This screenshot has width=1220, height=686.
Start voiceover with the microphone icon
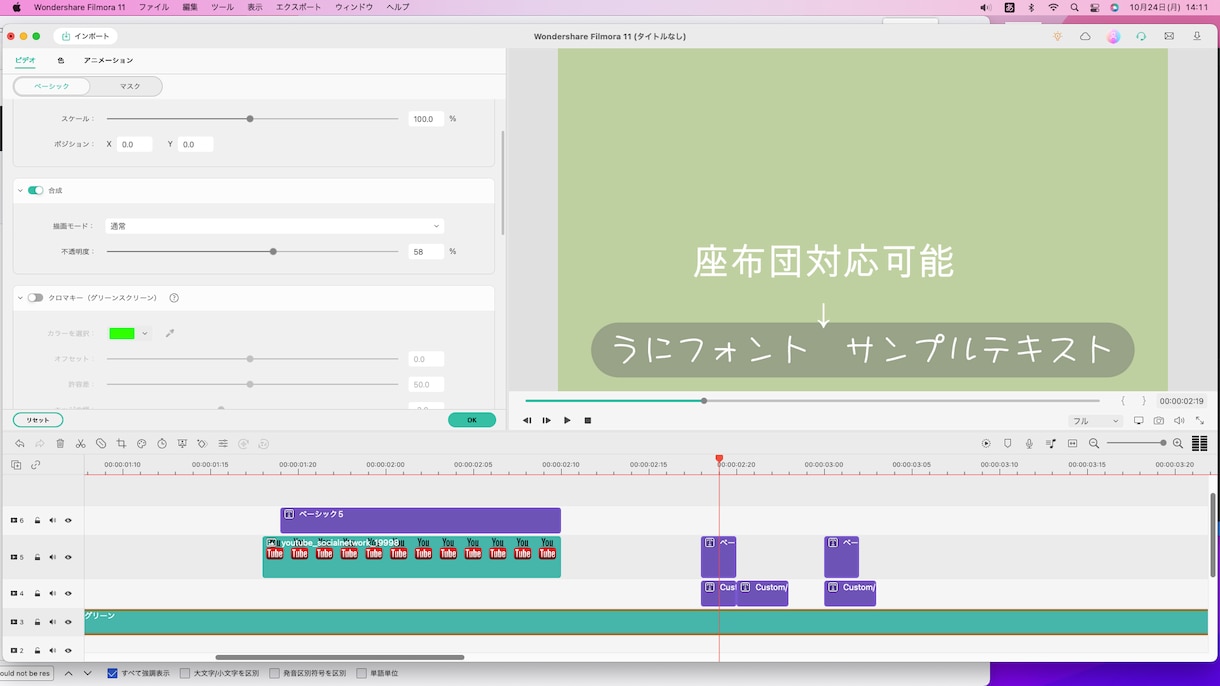pos(1029,444)
